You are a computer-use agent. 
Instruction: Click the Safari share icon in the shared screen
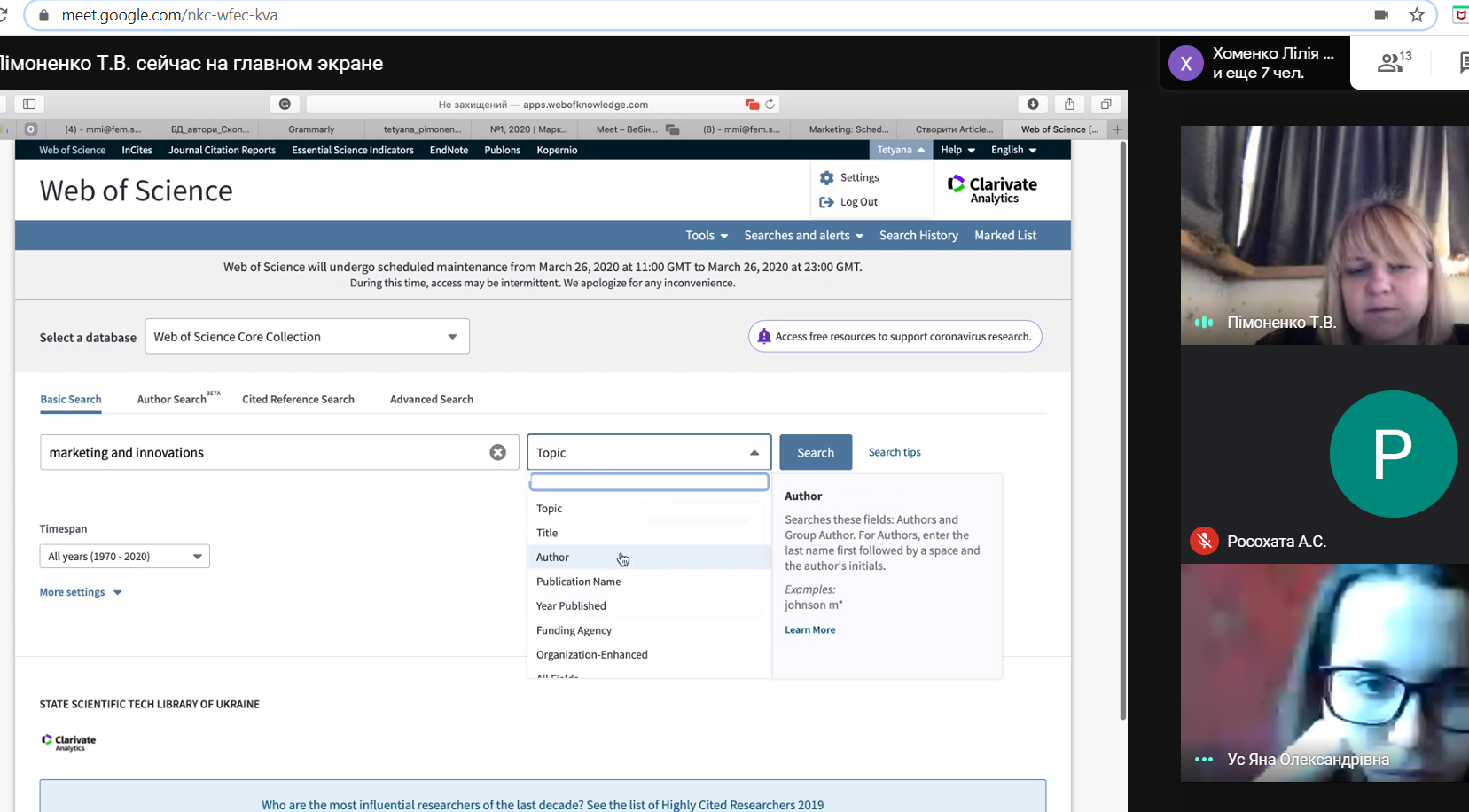pos(1069,104)
